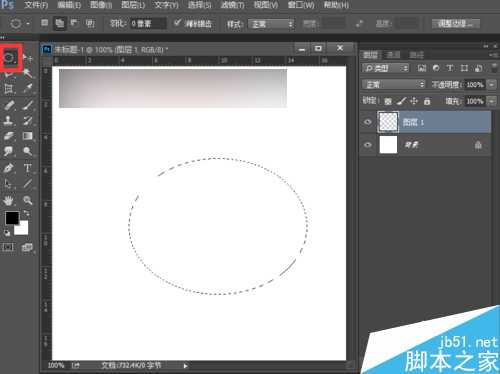Select the Path Selection tool
Viewport: 500px width, 374px height.
pyautogui.click(x=9, y=183)
